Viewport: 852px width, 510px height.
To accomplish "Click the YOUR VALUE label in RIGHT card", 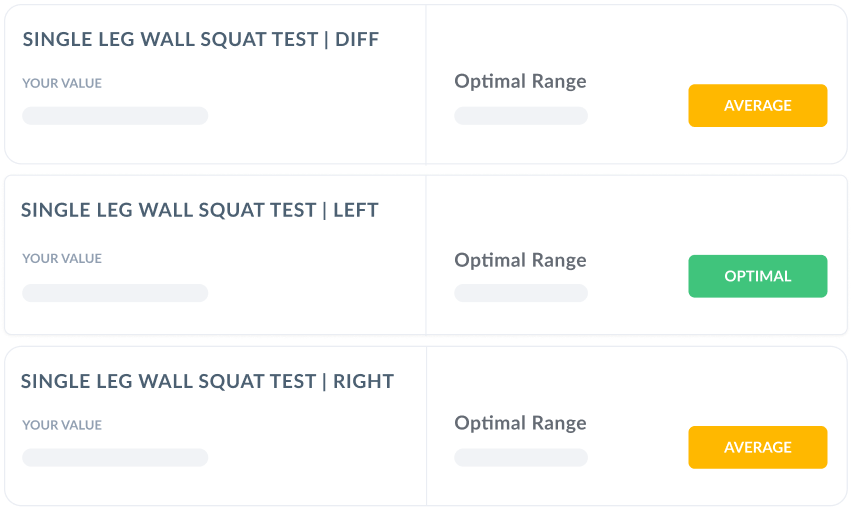I will click(x=62, y=426).
